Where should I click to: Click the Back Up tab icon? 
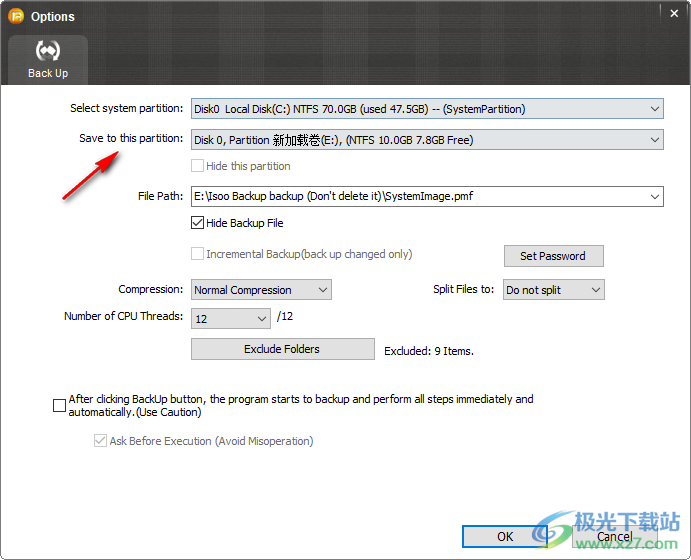pyautogui.click(x=47, y=52)
